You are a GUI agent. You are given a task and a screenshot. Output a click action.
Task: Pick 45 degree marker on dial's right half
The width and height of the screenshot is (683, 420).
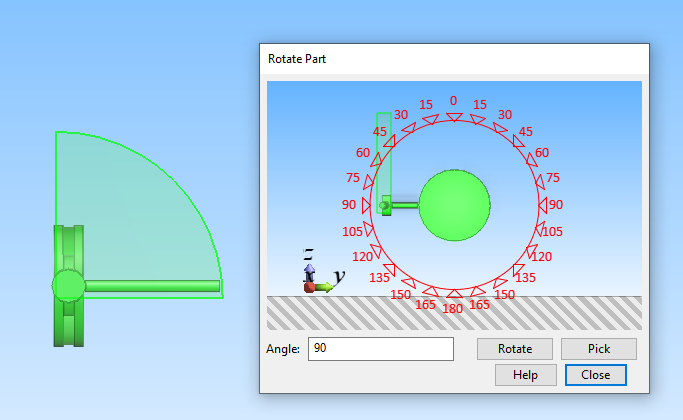click(x=518, y=142)
